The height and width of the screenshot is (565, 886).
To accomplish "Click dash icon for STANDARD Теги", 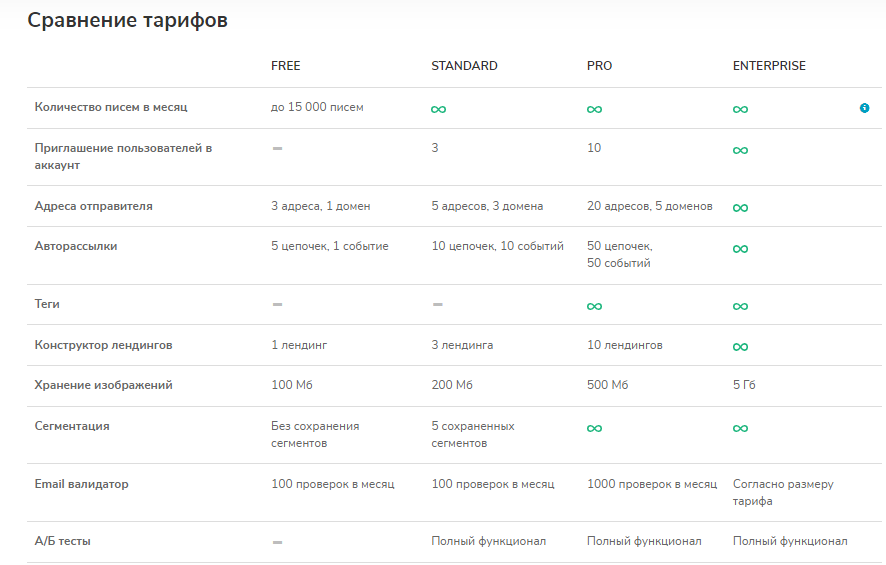I will pos(438,304).
